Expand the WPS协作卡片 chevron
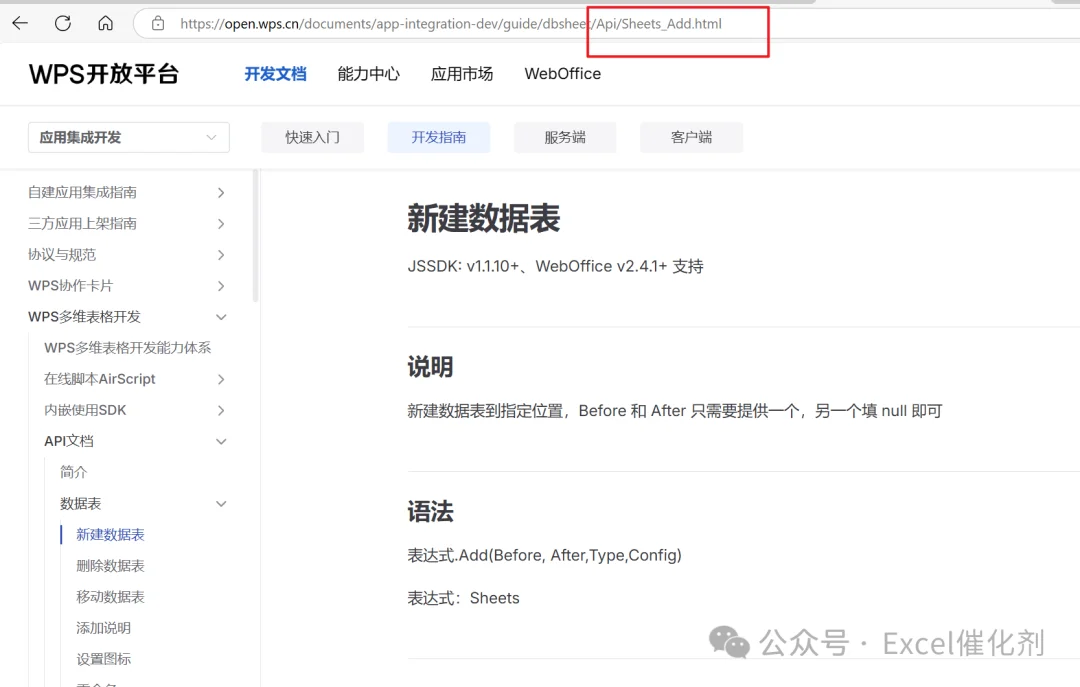 [x=221, y=286]
